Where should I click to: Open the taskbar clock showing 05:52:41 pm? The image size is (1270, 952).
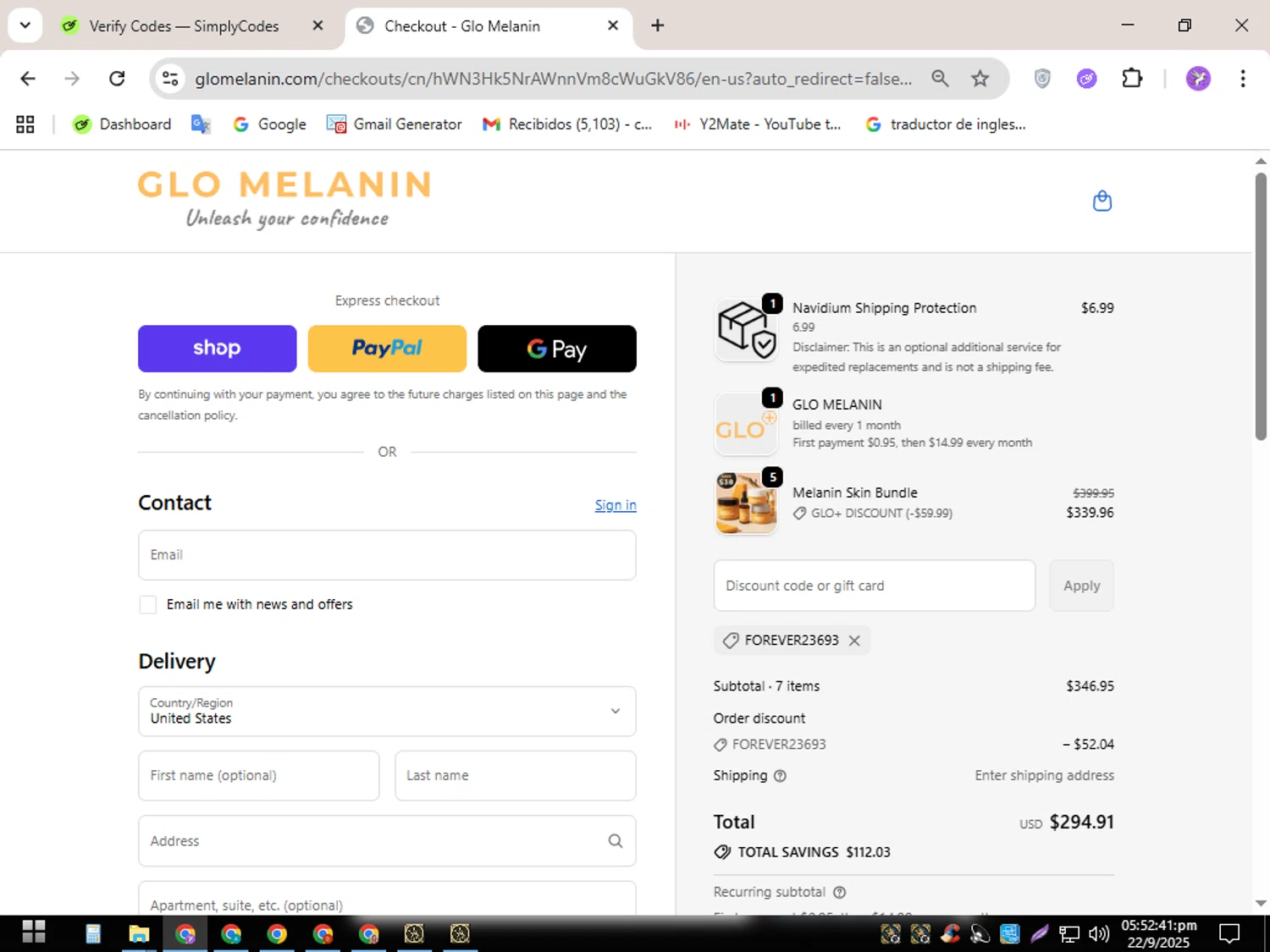(x=1159, y=933)
